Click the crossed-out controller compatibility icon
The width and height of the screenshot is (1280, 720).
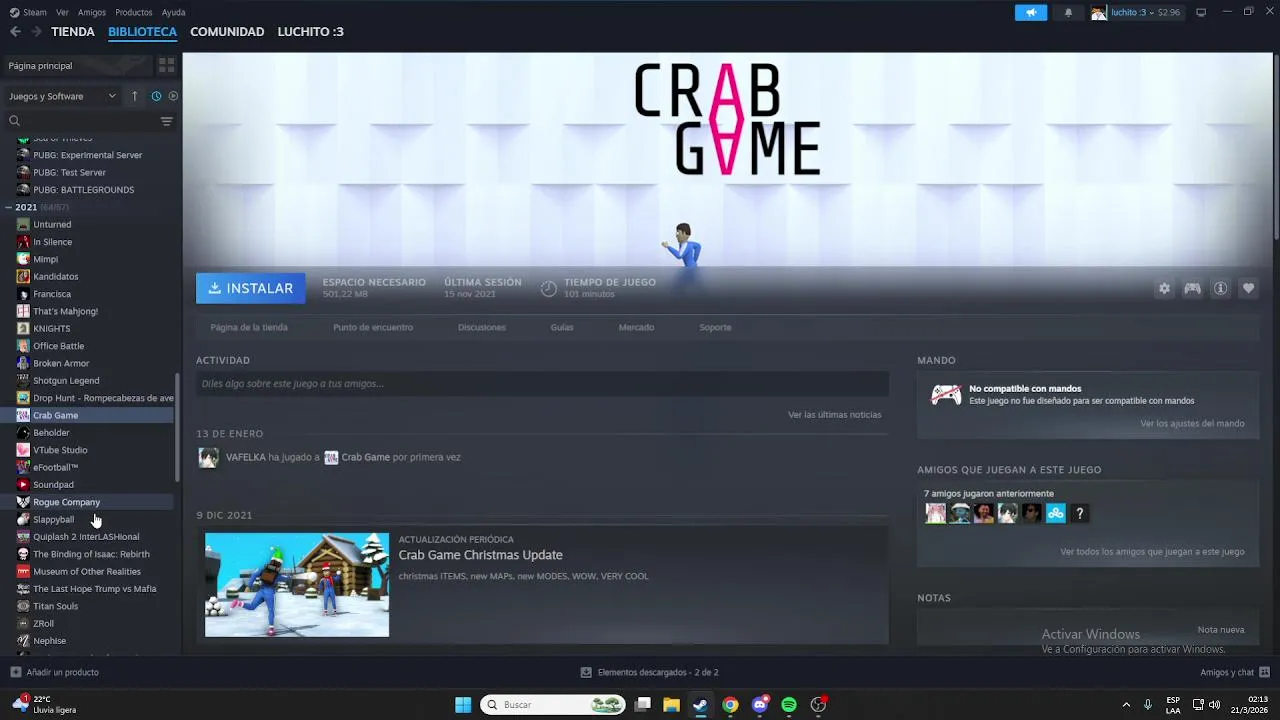pyautogui.click(x=945, y=395)
